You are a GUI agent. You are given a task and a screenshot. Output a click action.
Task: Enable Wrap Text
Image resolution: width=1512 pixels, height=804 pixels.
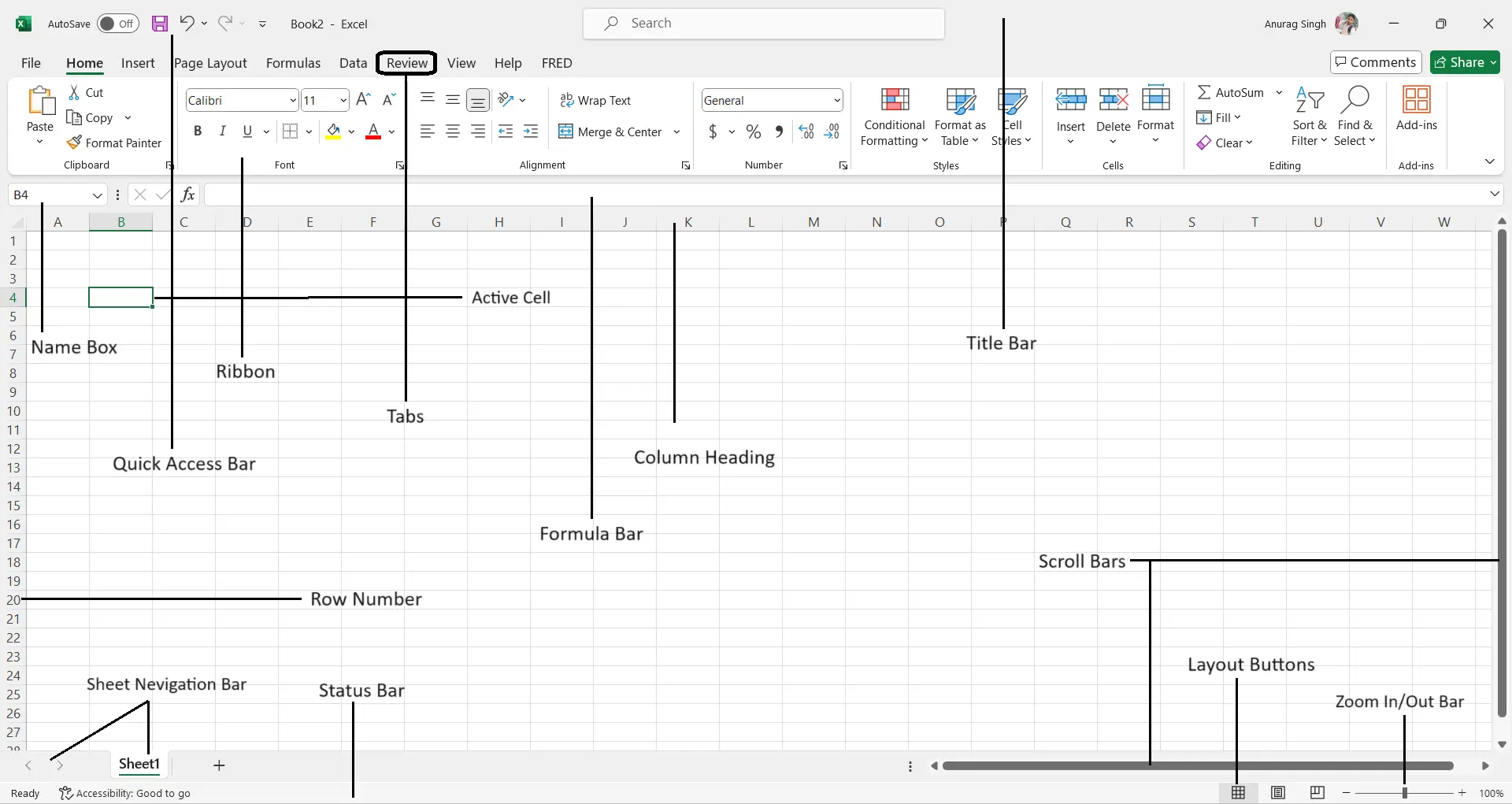[596, 100]
